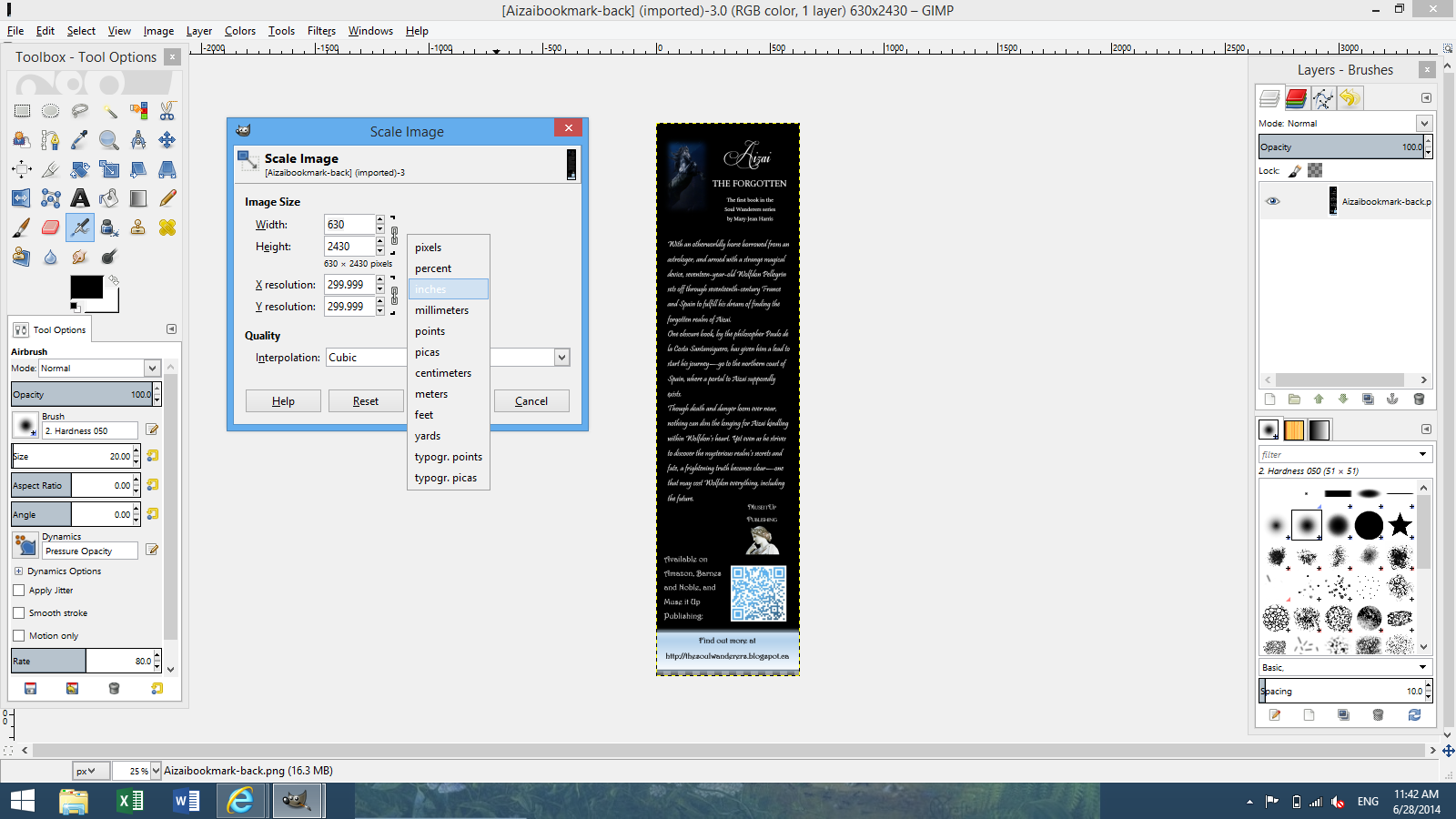Enable the Smooth stroke checkbox
This screenshot has height=819, width=1456.
point(19,613)
